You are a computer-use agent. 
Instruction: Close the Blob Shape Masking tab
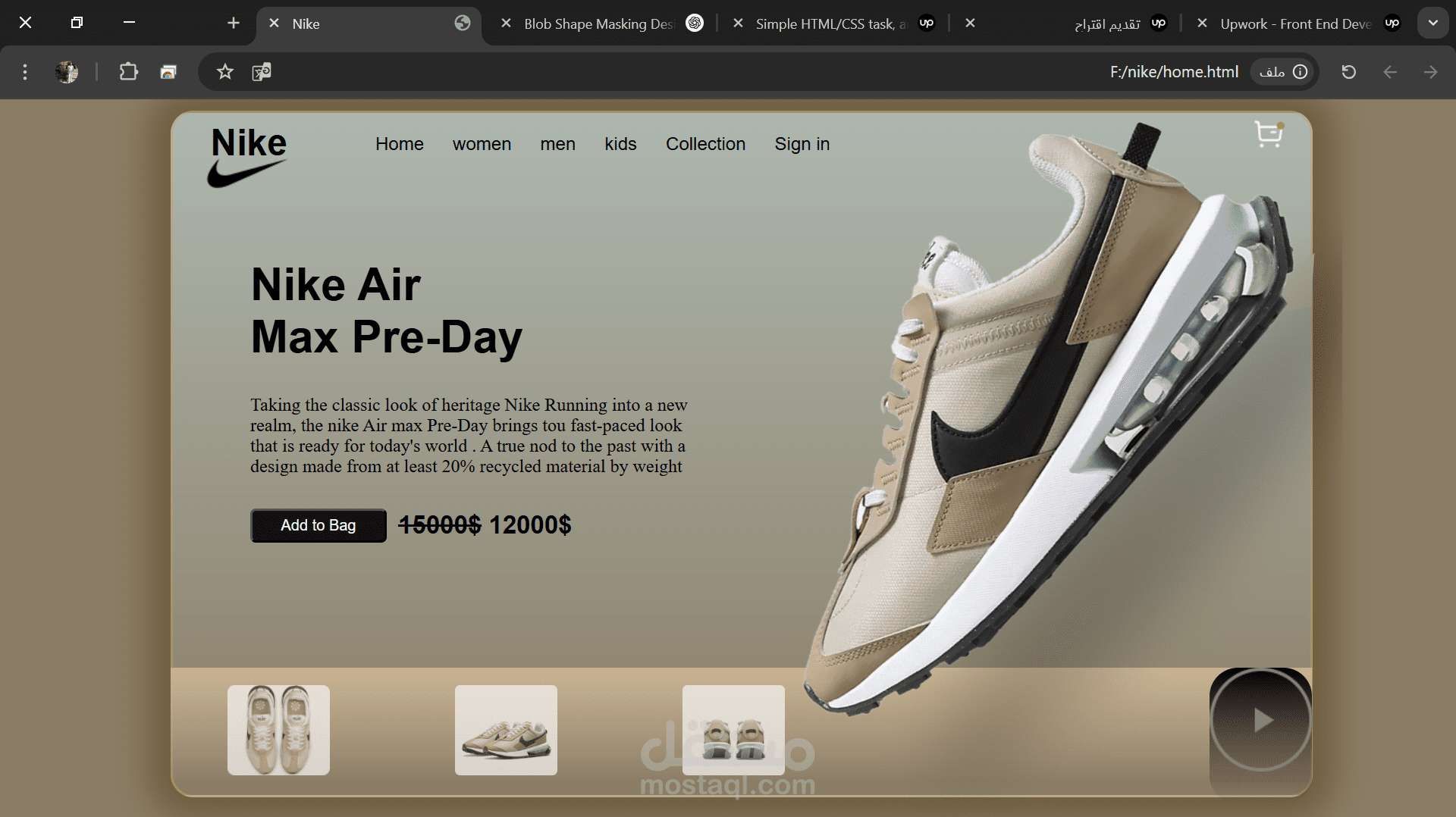coord(507,23)
